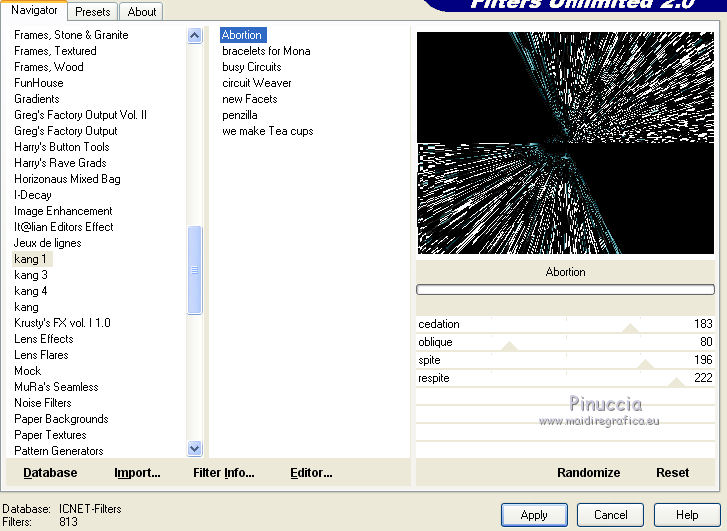
Task: Click the Apply button
Action: coord(534,515)
